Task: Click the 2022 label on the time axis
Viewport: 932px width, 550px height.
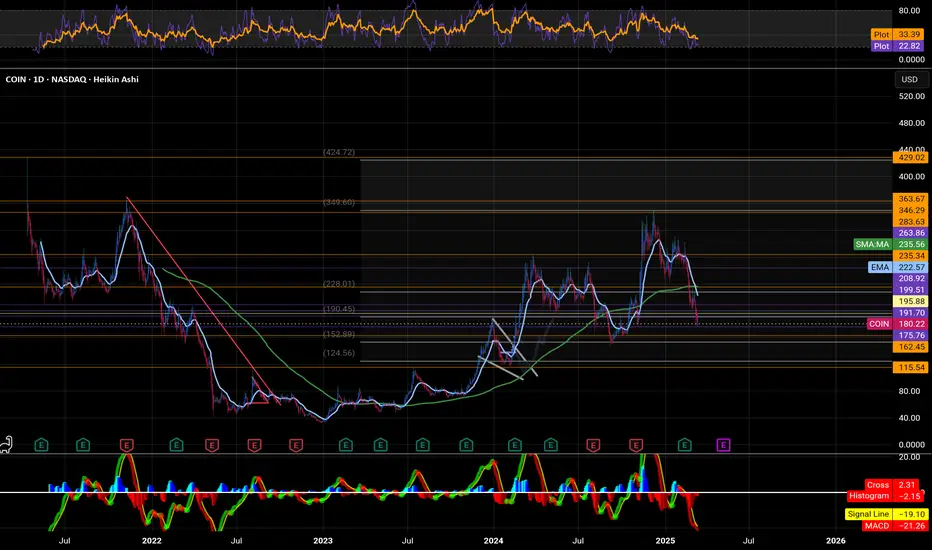Action: click(152, 540)
